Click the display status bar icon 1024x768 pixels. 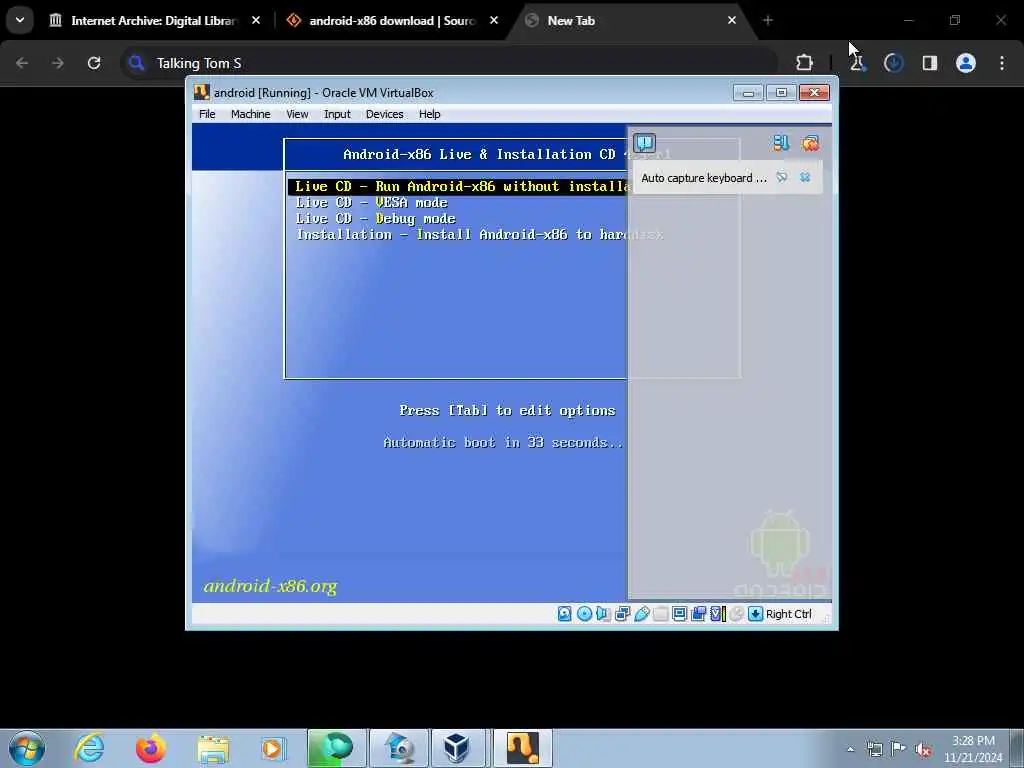coord(679,614)
